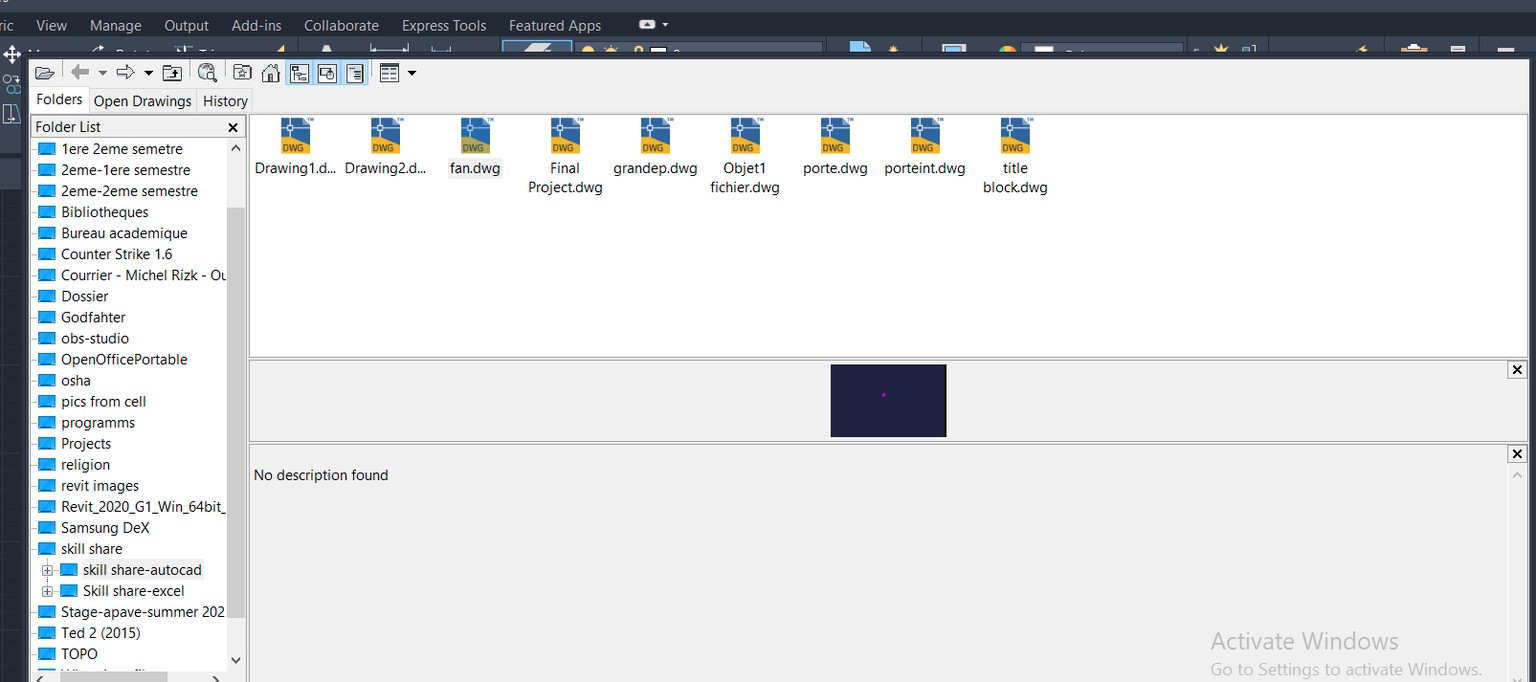This screenshot has width=1536, height=682.
Task: Click folder list scrollbar down arrow
Action: click(x=236, y=660)
